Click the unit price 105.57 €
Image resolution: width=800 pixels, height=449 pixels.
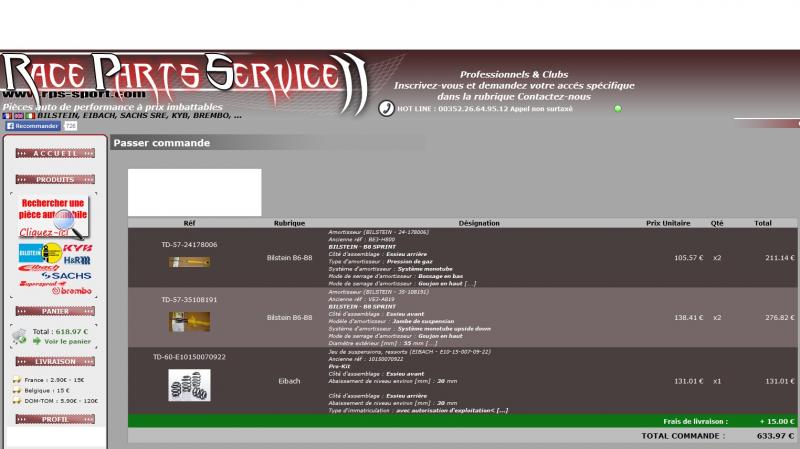[688, 258]
